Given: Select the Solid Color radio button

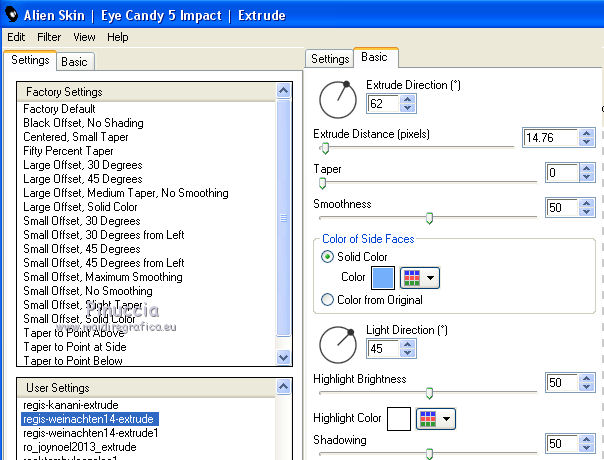Looking at the screenshot, I should [327, 257].
